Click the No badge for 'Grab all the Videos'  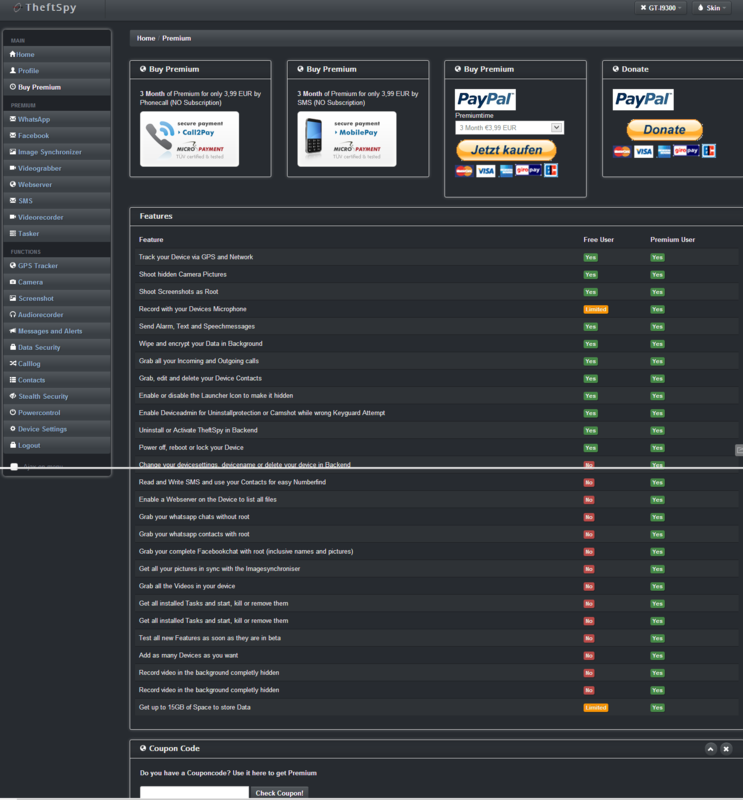pos(589,586)
